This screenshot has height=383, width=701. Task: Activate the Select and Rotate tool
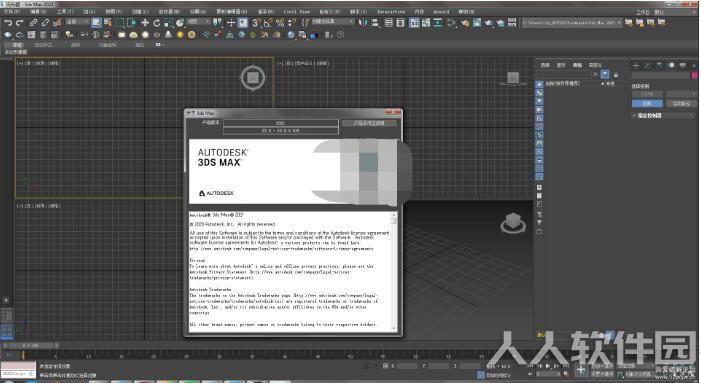click(156, 23)
